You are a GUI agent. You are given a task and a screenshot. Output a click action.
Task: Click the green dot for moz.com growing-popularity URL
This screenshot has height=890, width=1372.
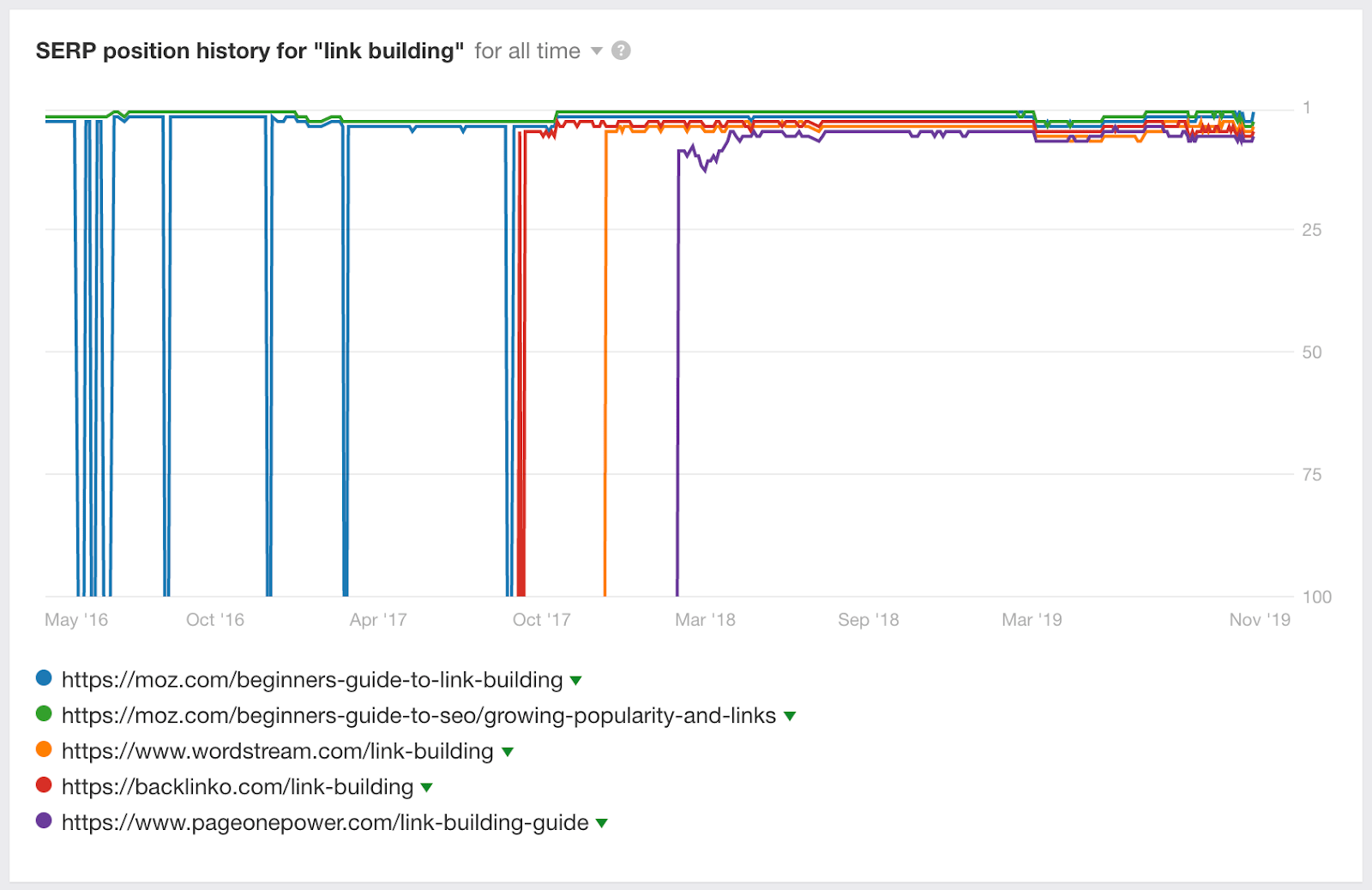click(x=44, y=714)
